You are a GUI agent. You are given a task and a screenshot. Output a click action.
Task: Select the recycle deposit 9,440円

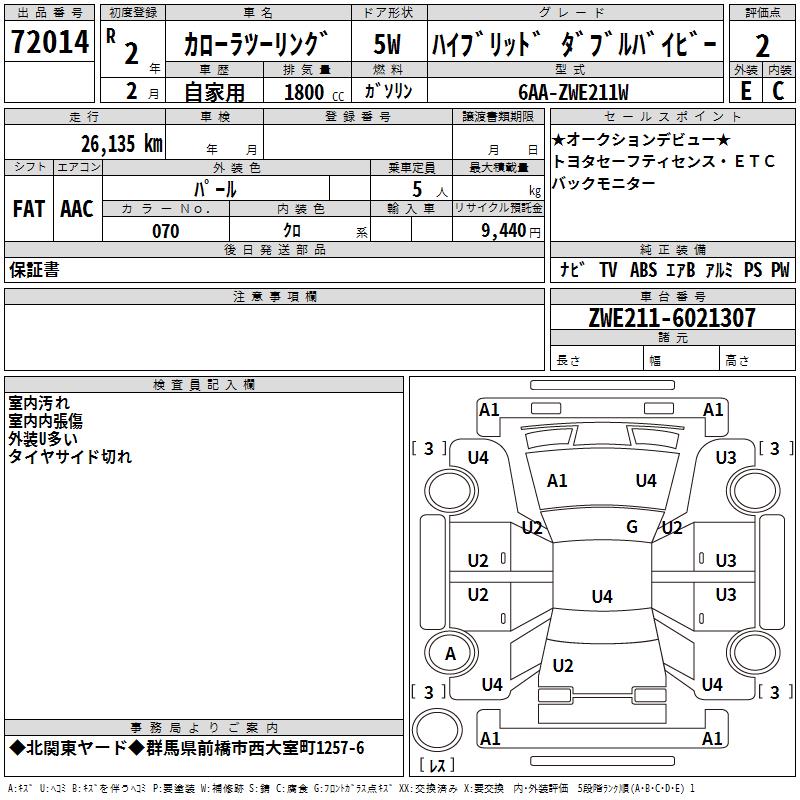[511, 231]
